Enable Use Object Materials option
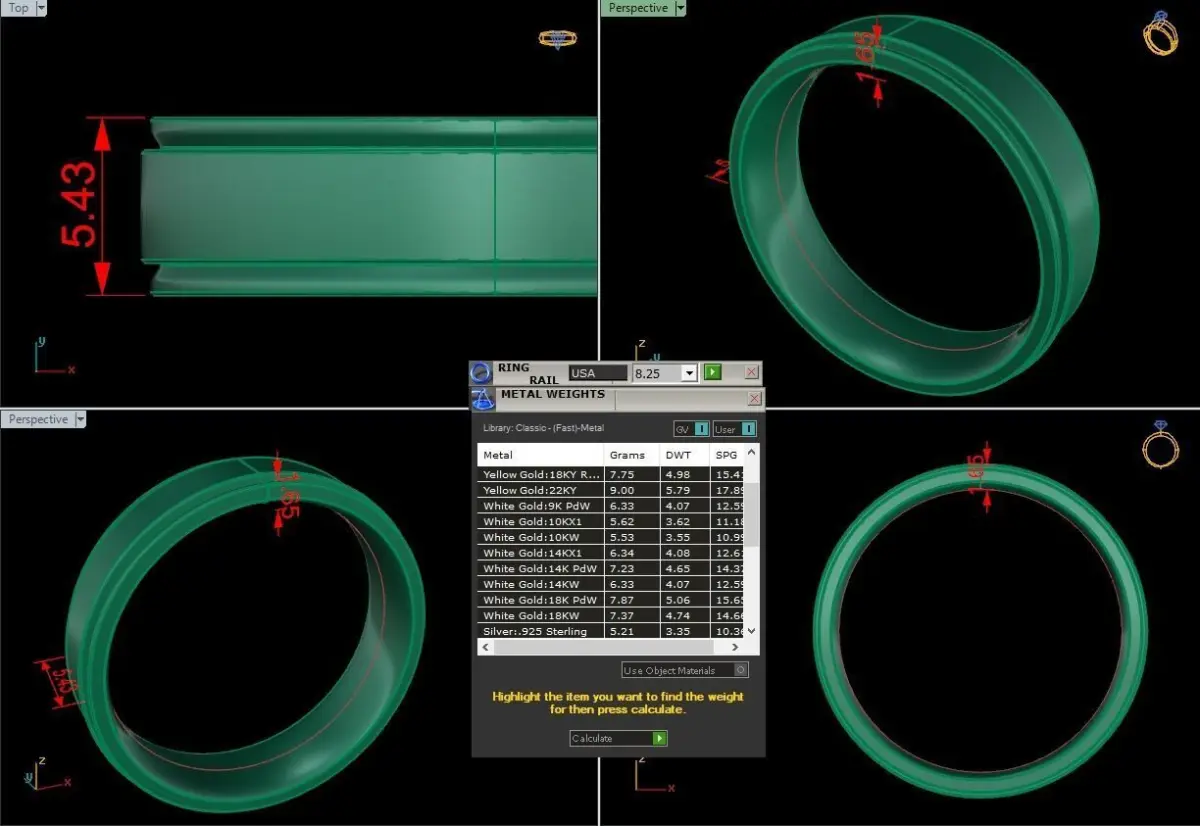The image size is (1200, 826). point(685,670)
